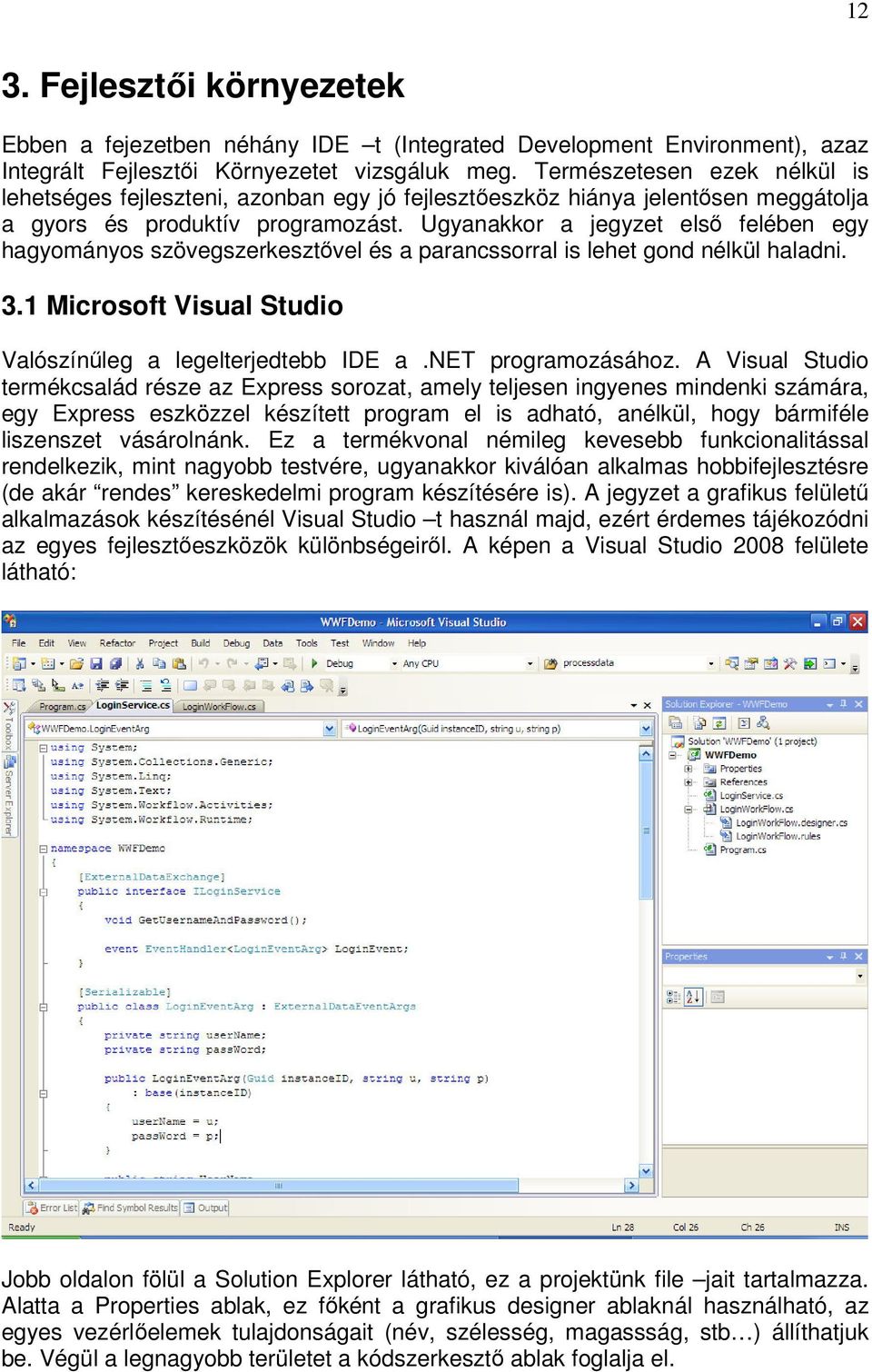
Task: Open the Help menu
Action: coord(417,642)
